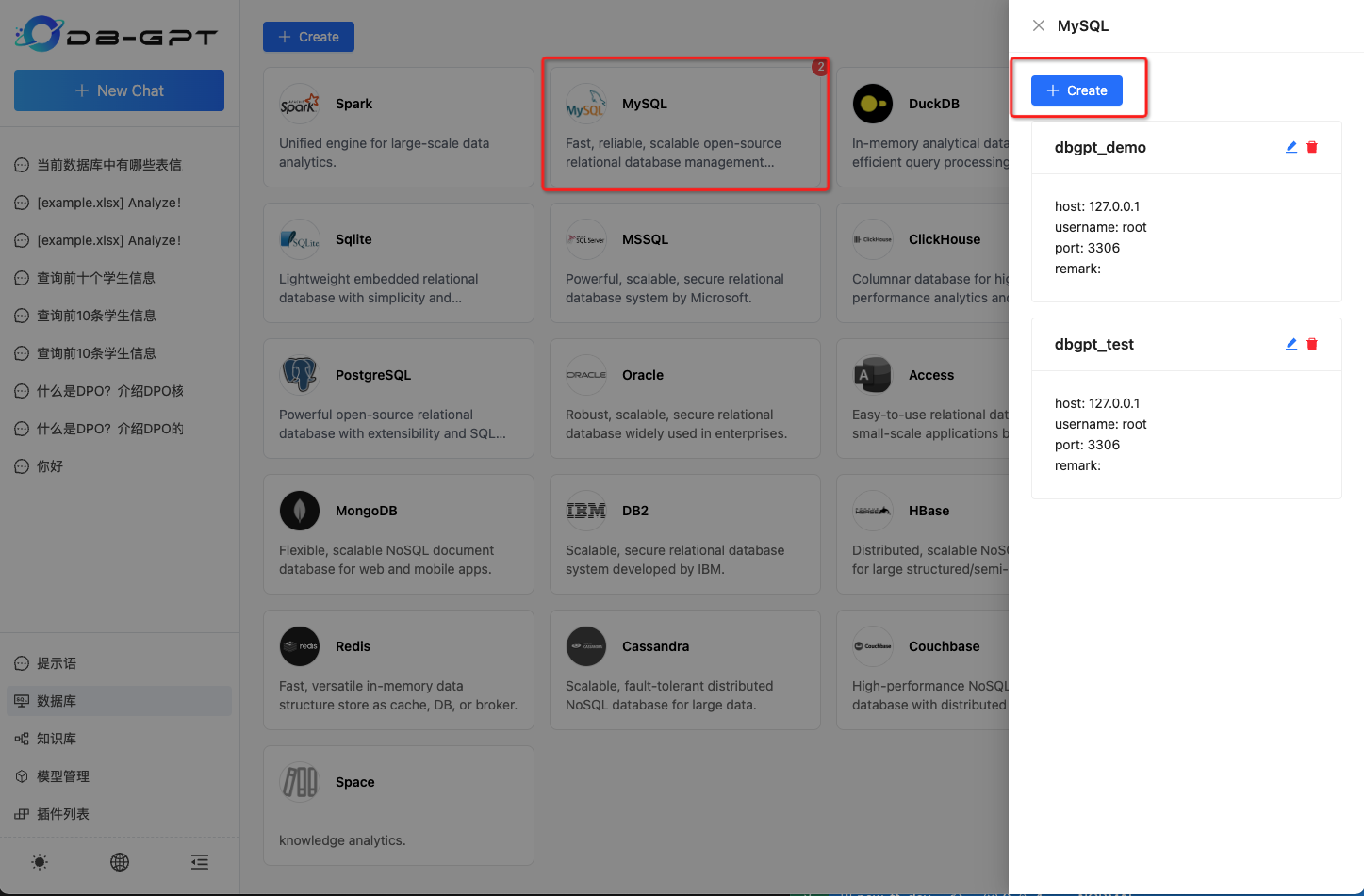
Task: Click the Access logo icon
Action: click(873, 375)
